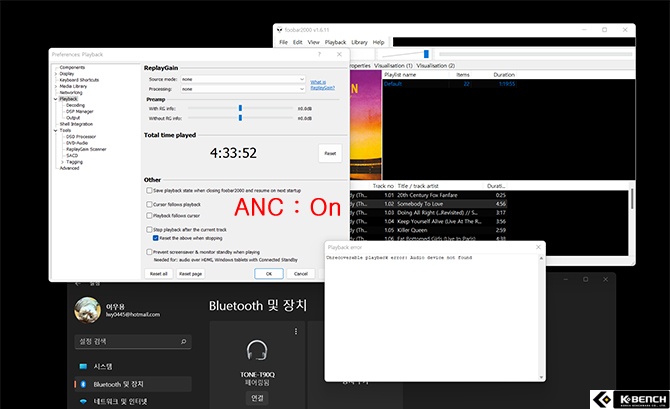This screenshot has height=409, width=670.
Task: Close the Playback error dialog
Action: pyautogui.click(x=538, y=247)
